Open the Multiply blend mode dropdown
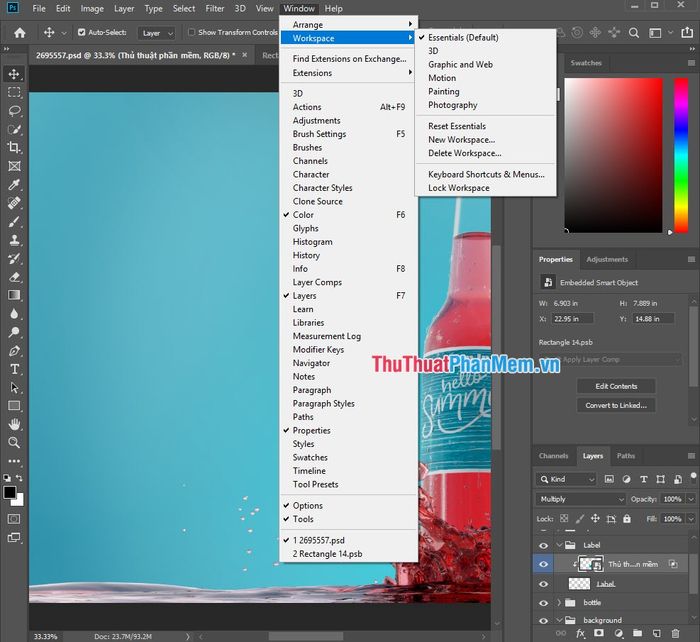The image size is (700, 642). [x=580, y=499]
